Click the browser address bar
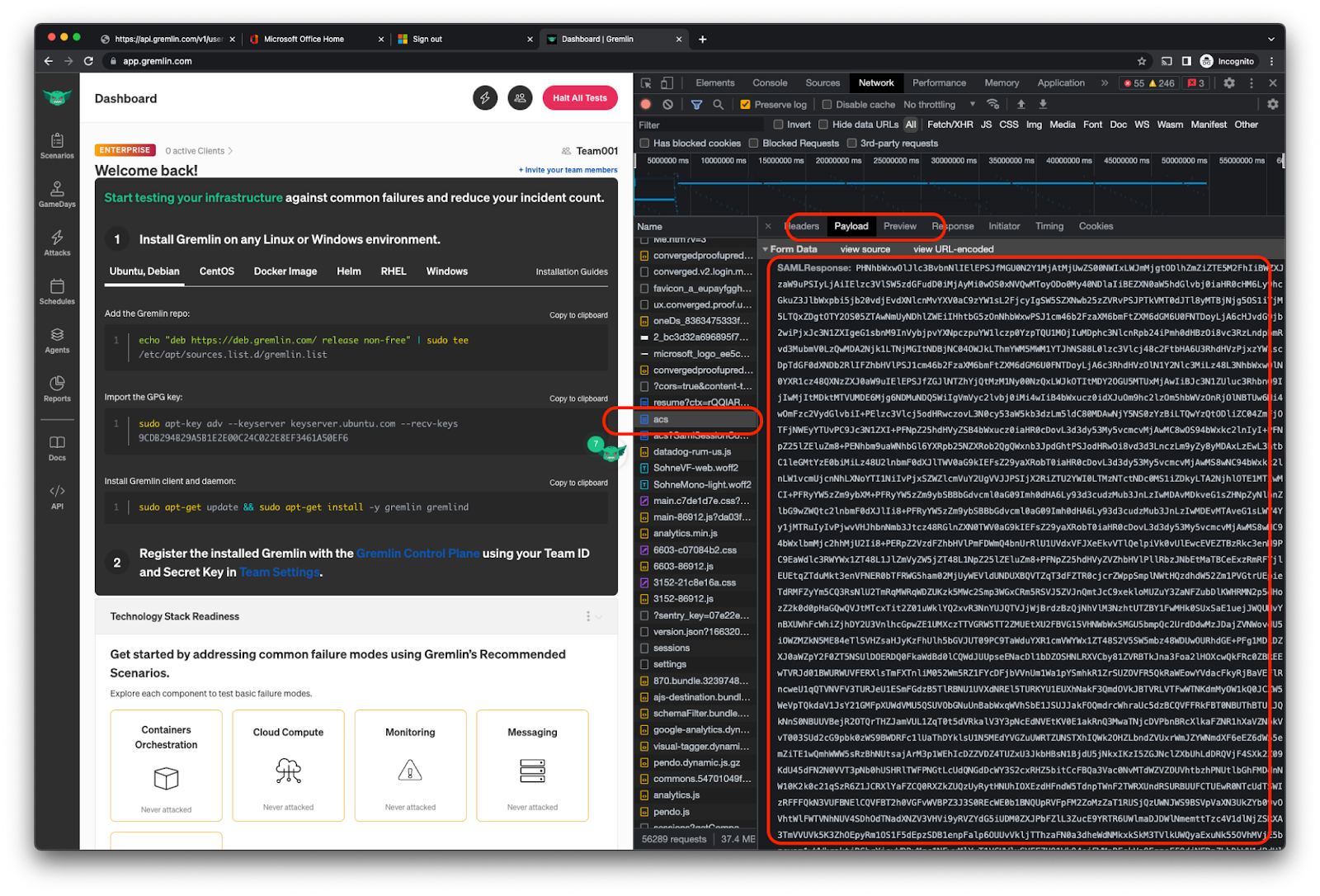The height and width of the screenshot is (896, 1320). tap(619, 61)
